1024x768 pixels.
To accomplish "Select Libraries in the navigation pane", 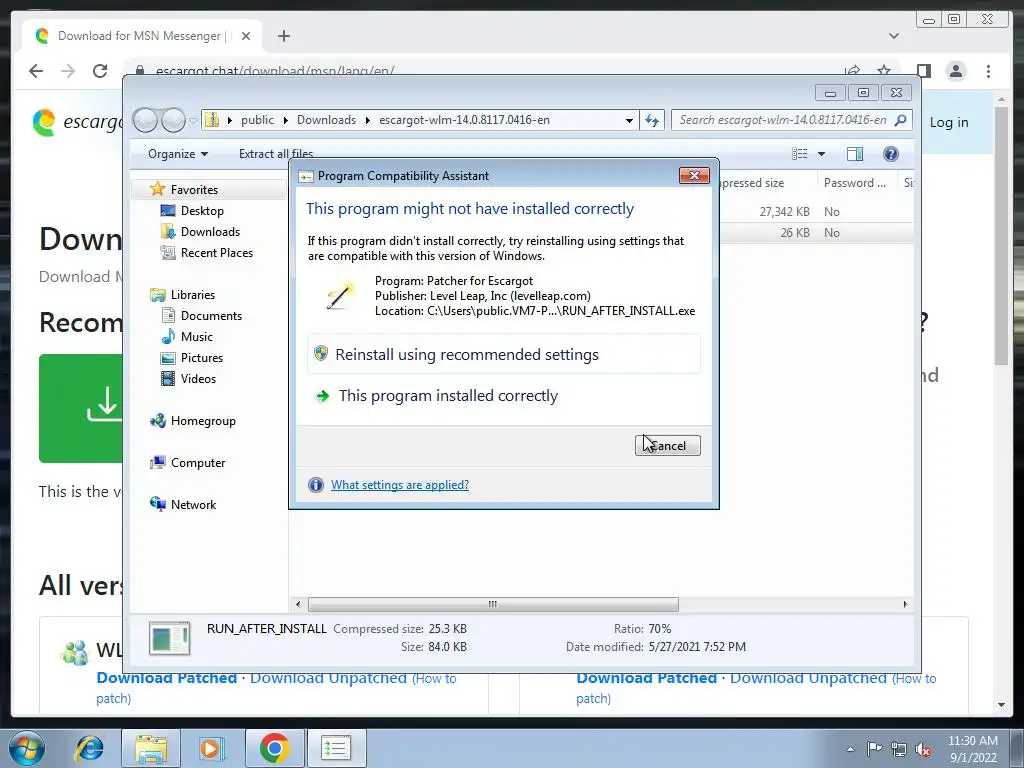I will pos(193,295).
